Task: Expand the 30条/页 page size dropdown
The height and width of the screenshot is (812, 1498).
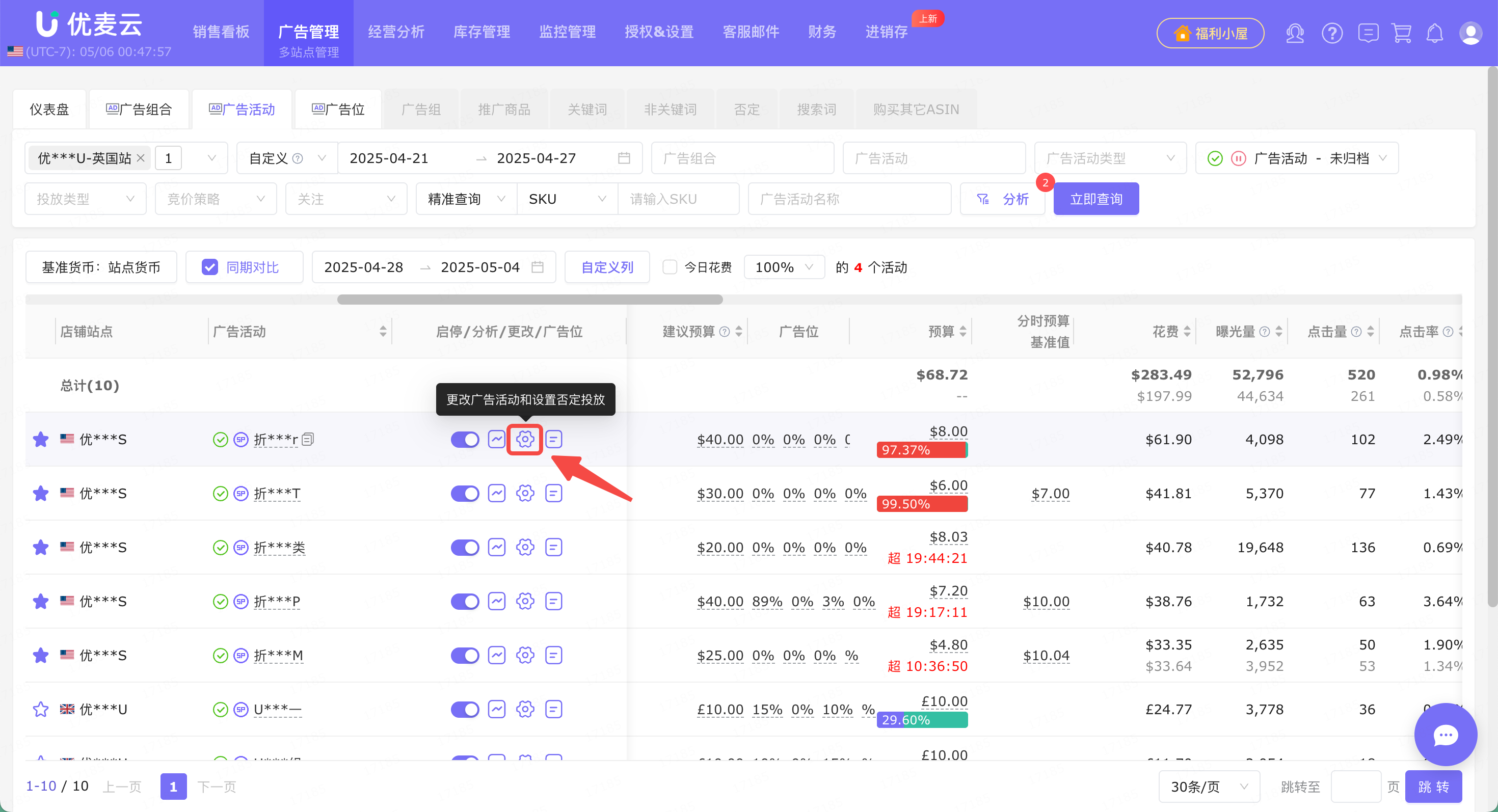Action: pos(1209,787)
